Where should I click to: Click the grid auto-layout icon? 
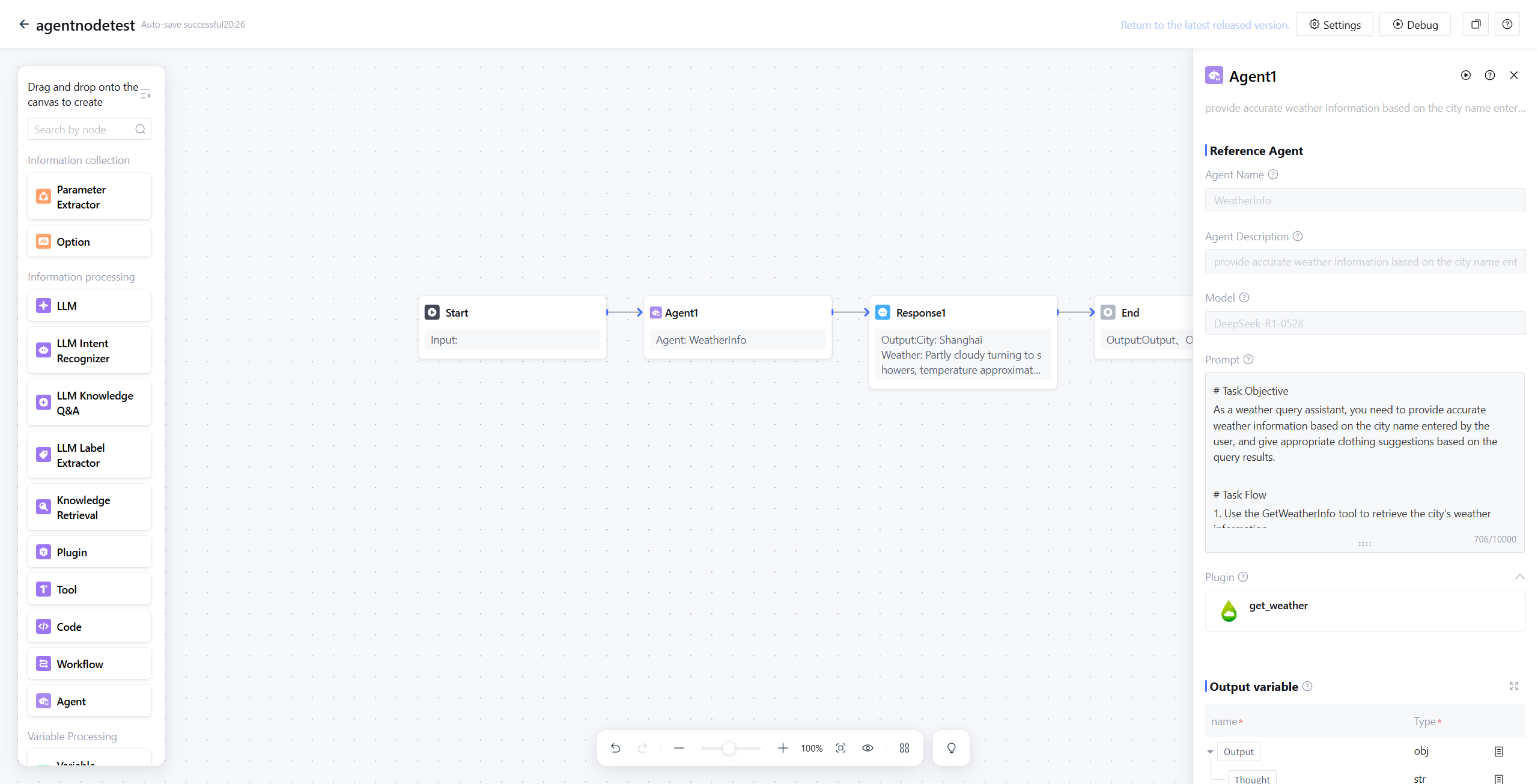pos(904,748)
